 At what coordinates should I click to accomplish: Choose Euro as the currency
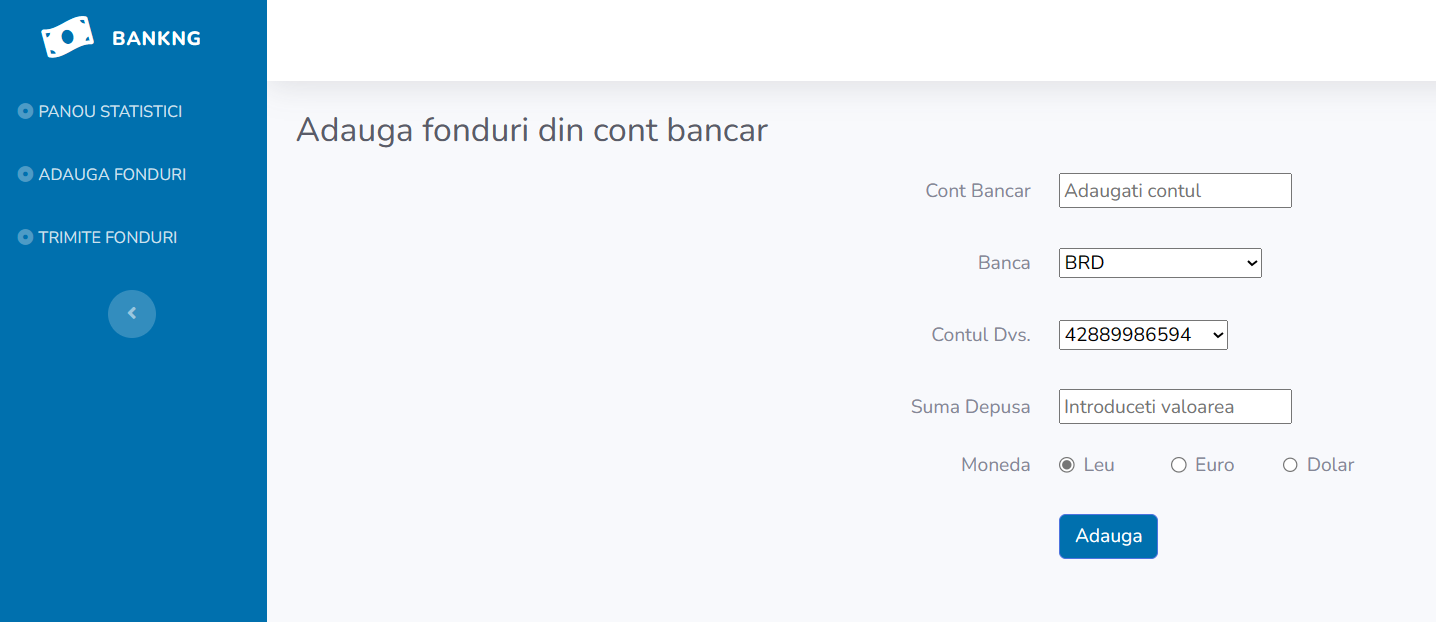coord(1179,465)
